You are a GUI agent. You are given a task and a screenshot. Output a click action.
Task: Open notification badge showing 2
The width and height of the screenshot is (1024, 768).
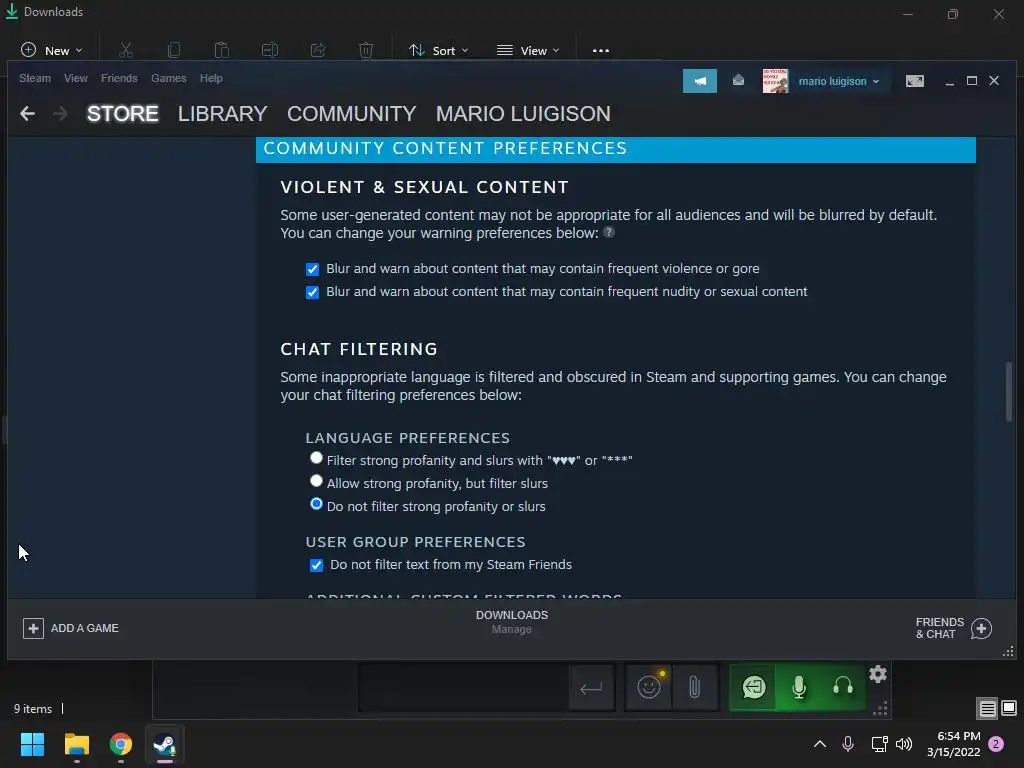[x=996, y=744]
